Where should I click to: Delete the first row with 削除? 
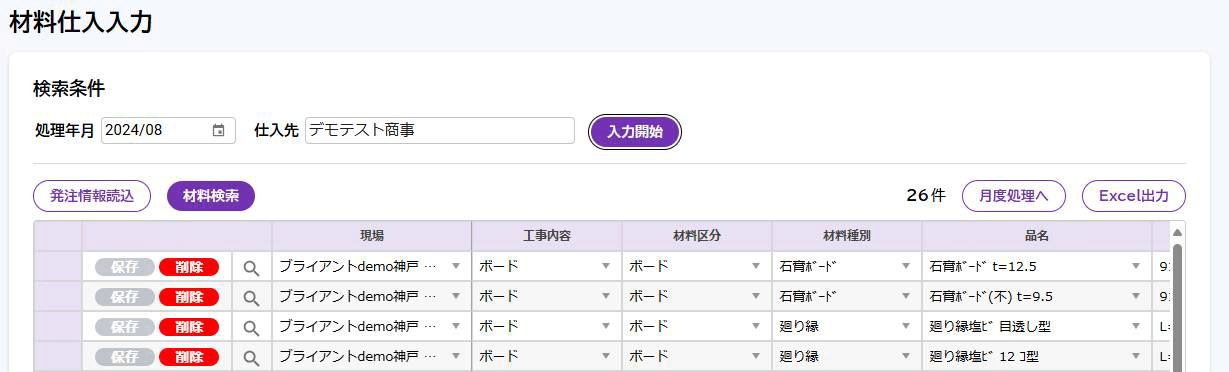189,267
